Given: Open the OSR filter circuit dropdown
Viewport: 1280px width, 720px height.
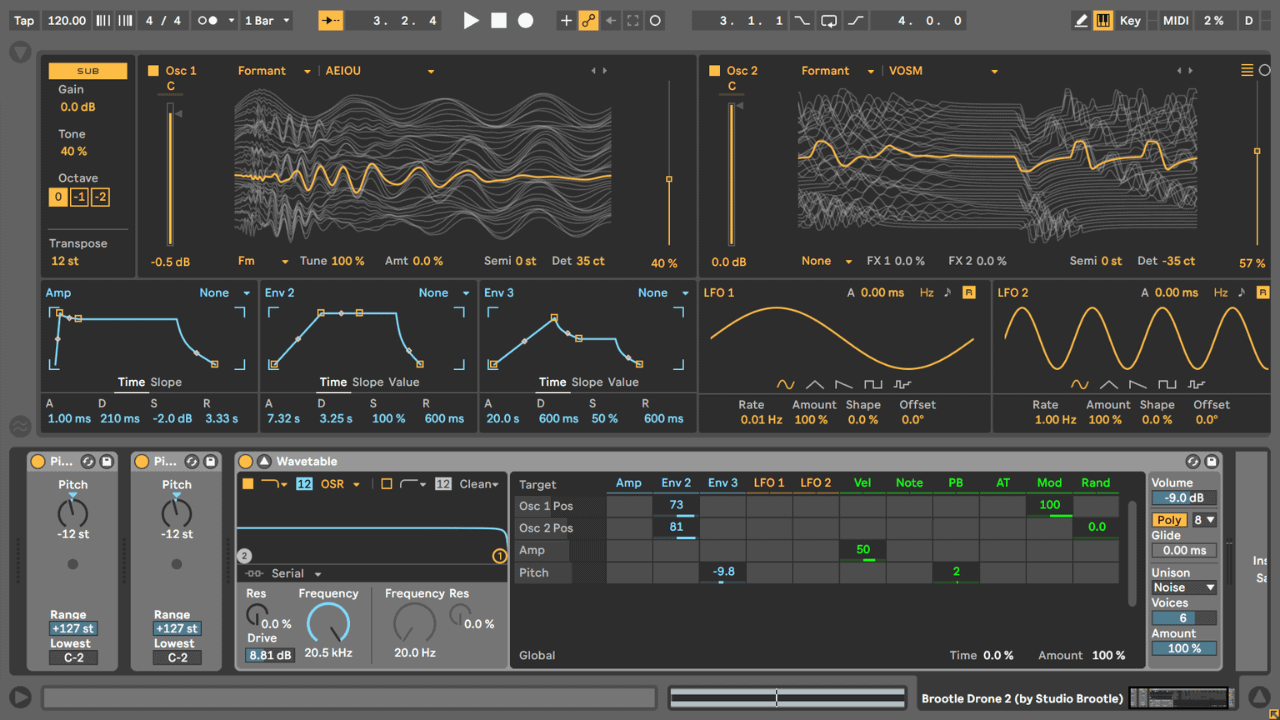Looking at the screenshot, I should coord(337,483).
